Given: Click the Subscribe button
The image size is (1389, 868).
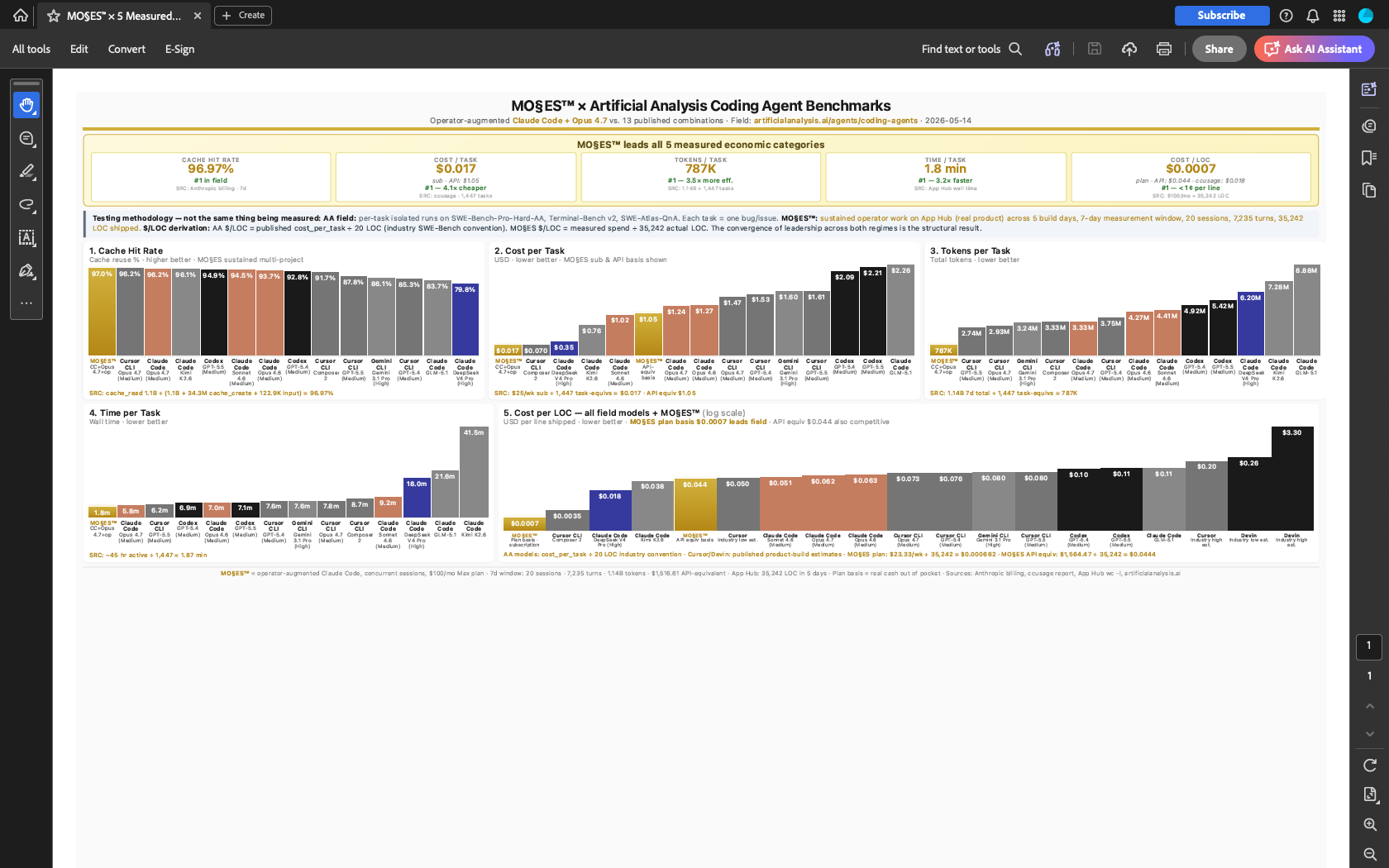Looking at the screenshot, I should pos(1222,16).
